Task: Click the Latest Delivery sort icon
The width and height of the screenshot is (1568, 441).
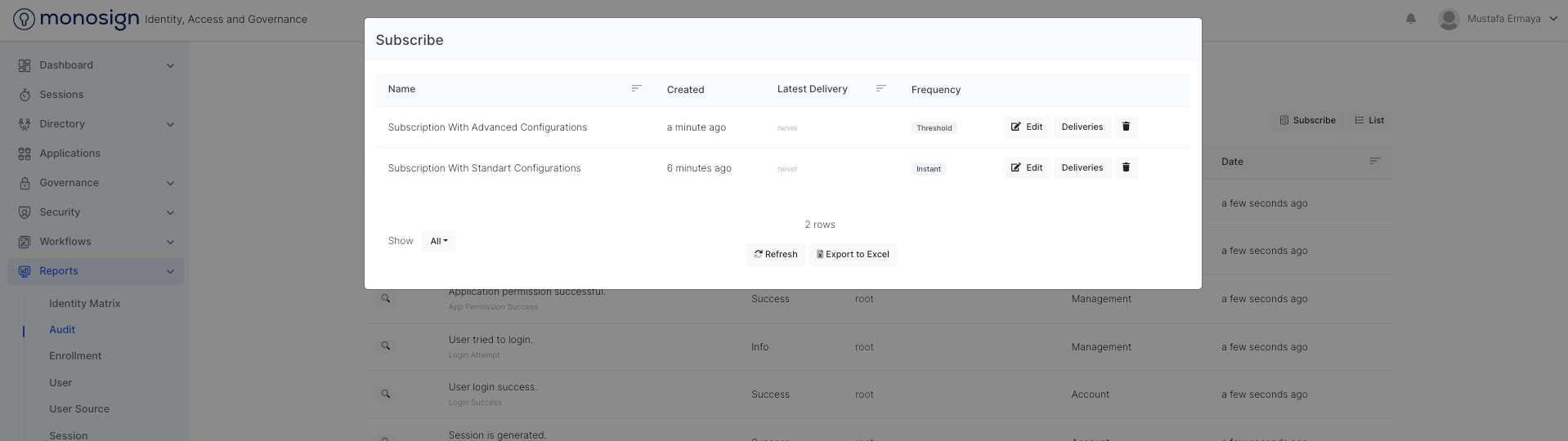Action: (x=880, y=88)
